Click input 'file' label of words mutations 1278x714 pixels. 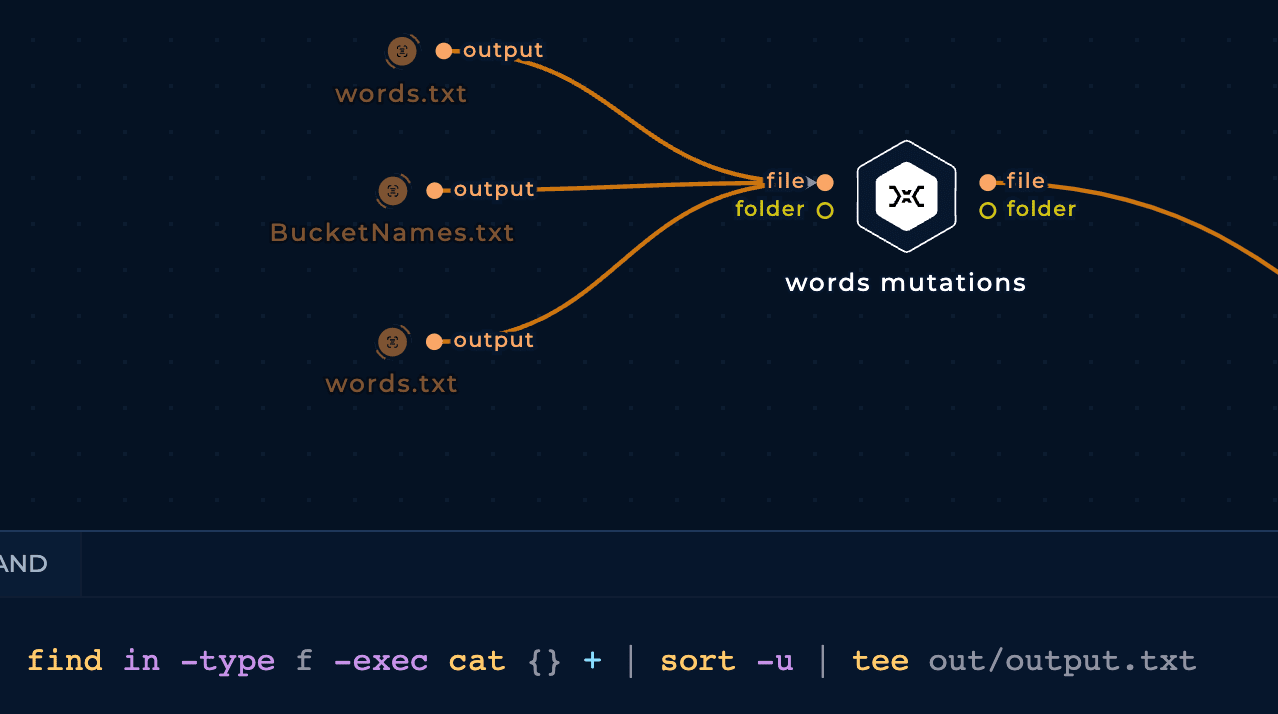click(x=786, y=181)
